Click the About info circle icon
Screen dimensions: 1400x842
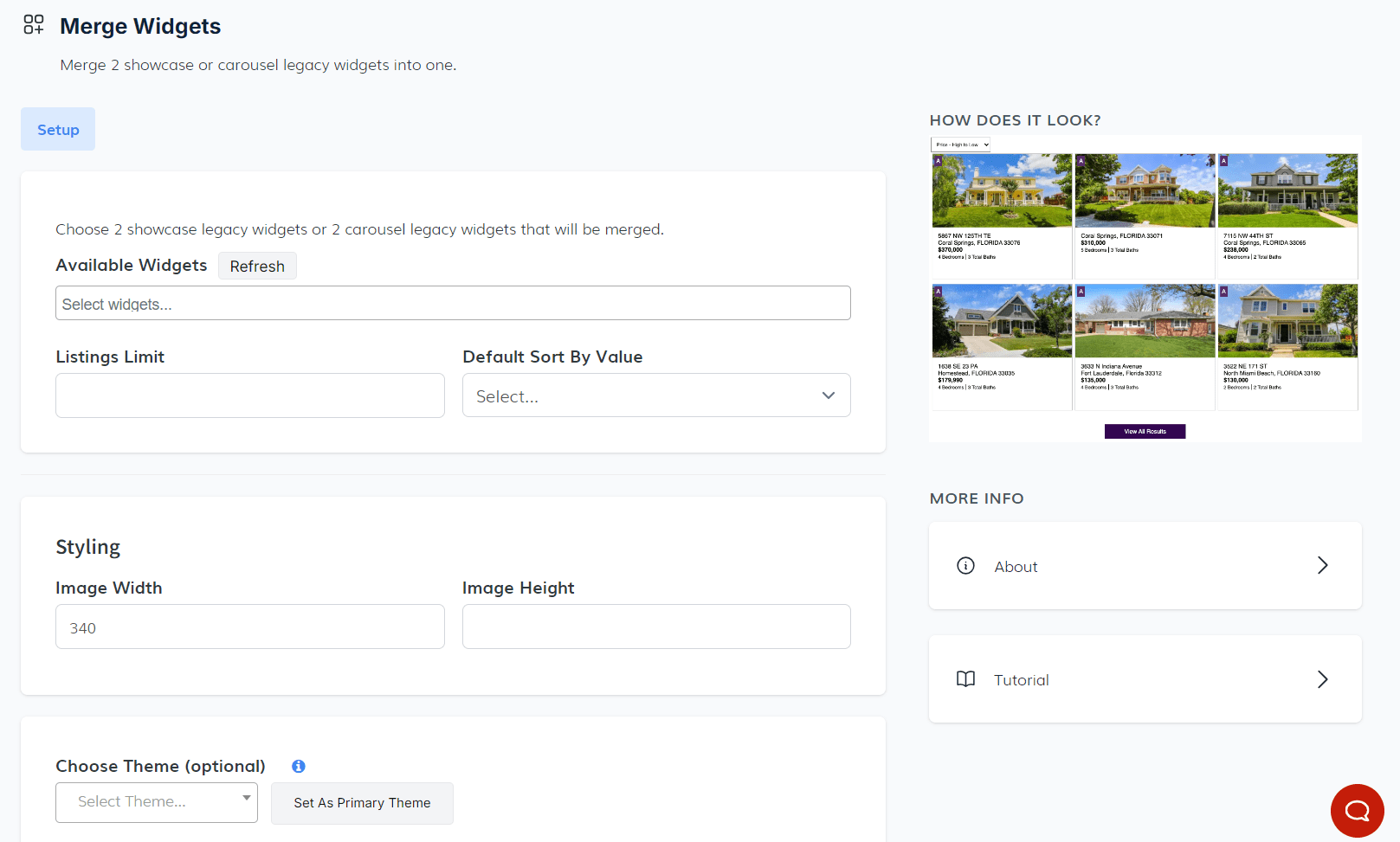pos(965,566)
